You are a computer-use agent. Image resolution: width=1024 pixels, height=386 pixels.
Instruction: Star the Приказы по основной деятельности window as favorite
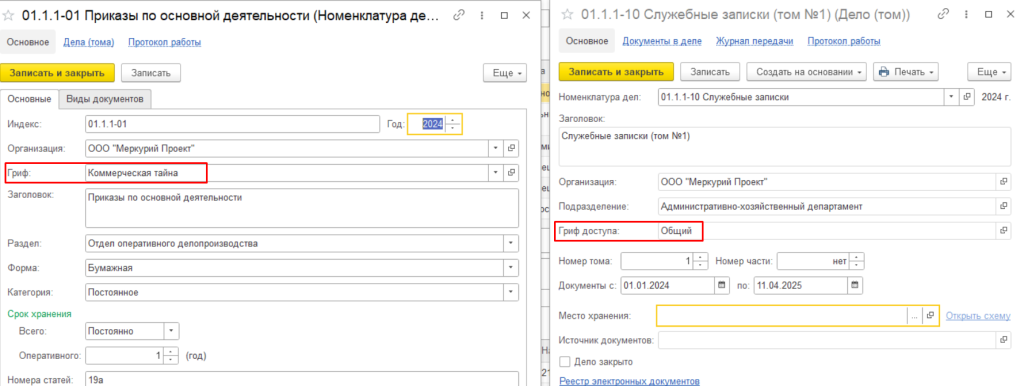pyautogui.click(x=9, y=16)
